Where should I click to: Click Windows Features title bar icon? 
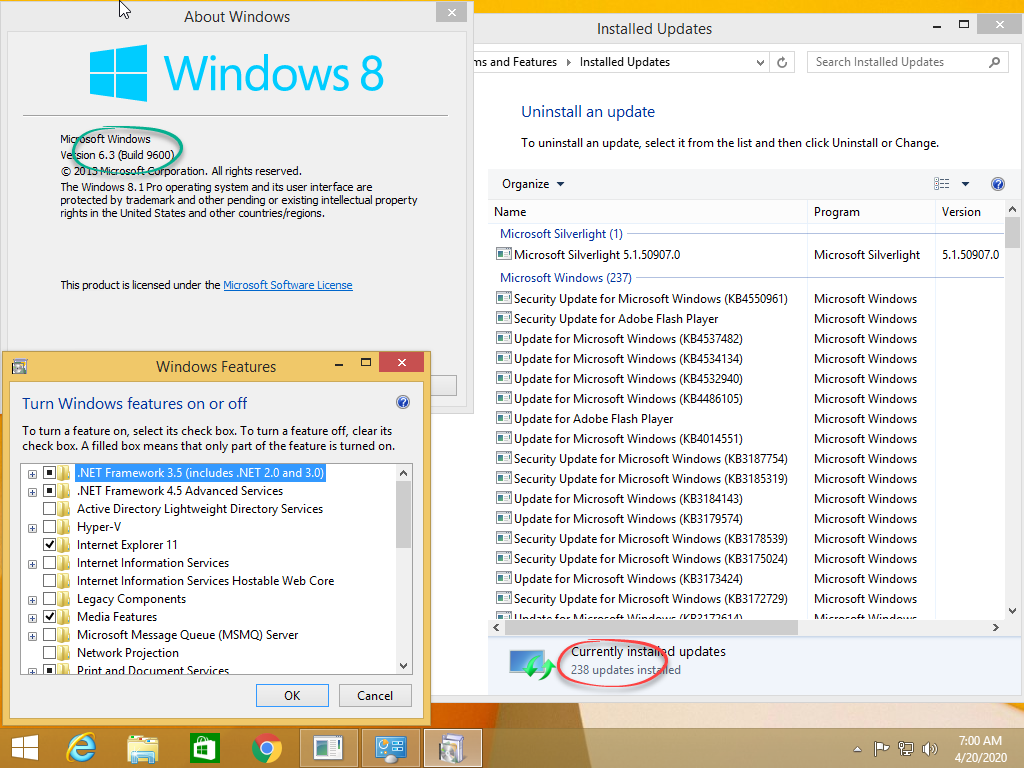coord(20,366)
